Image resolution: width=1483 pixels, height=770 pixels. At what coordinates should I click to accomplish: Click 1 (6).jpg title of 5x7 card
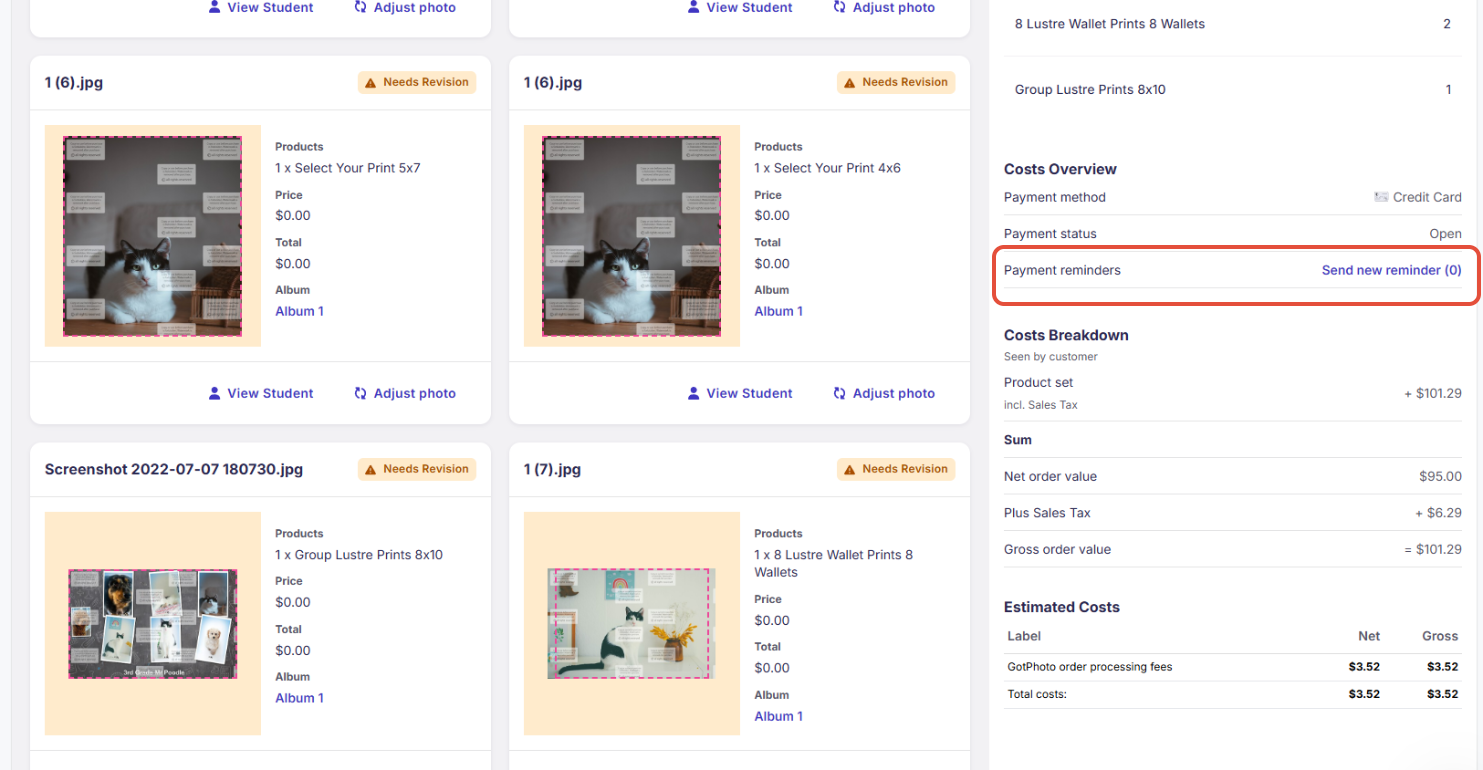[74, 82]
